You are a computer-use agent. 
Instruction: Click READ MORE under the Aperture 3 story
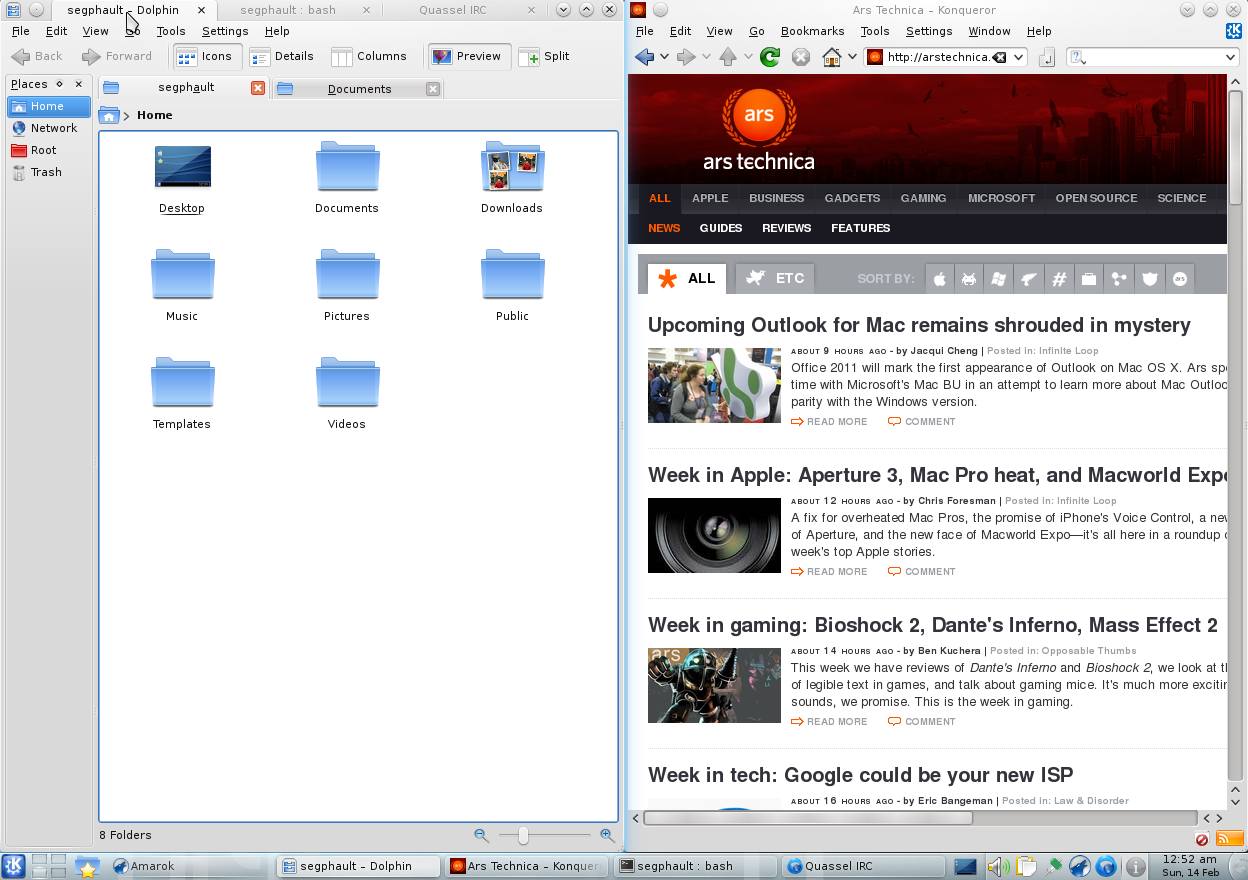(829, 572)
